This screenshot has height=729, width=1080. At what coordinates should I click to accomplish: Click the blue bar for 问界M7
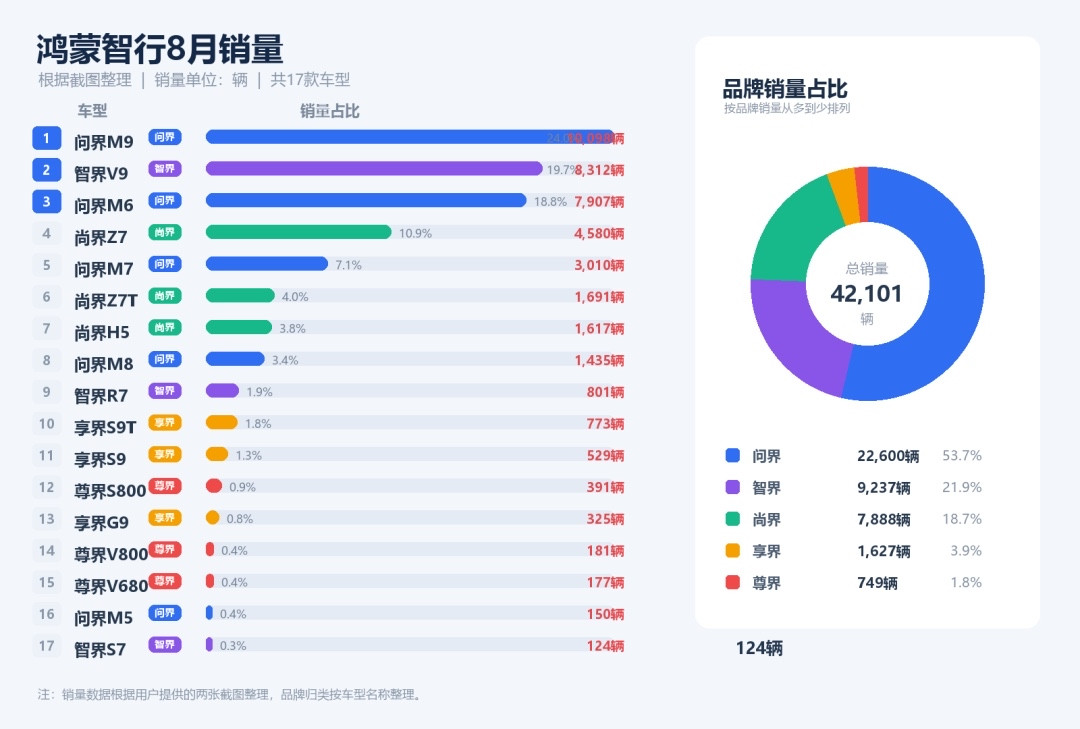point(267,264)
